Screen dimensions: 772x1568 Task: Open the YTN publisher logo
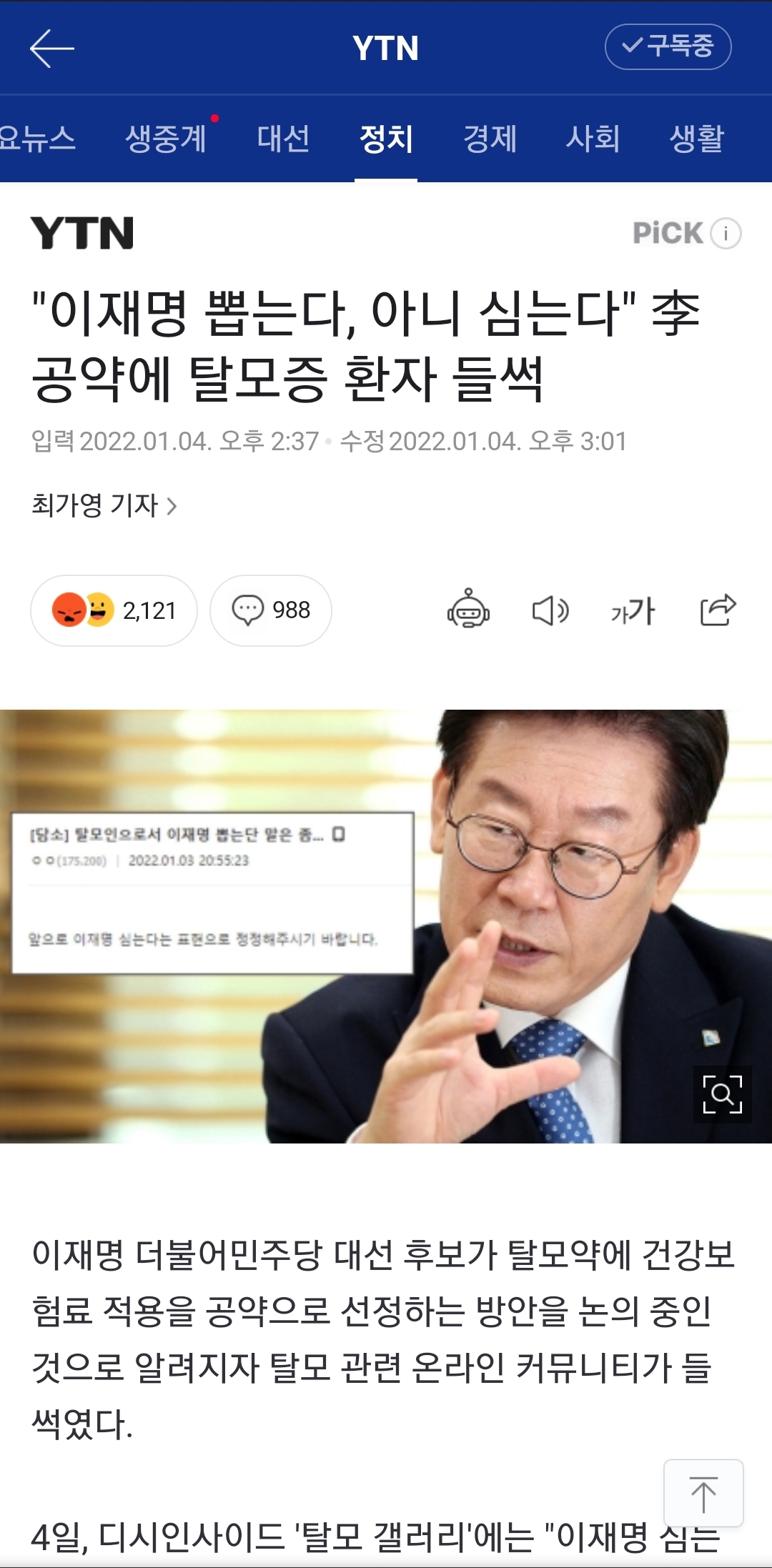82,233
